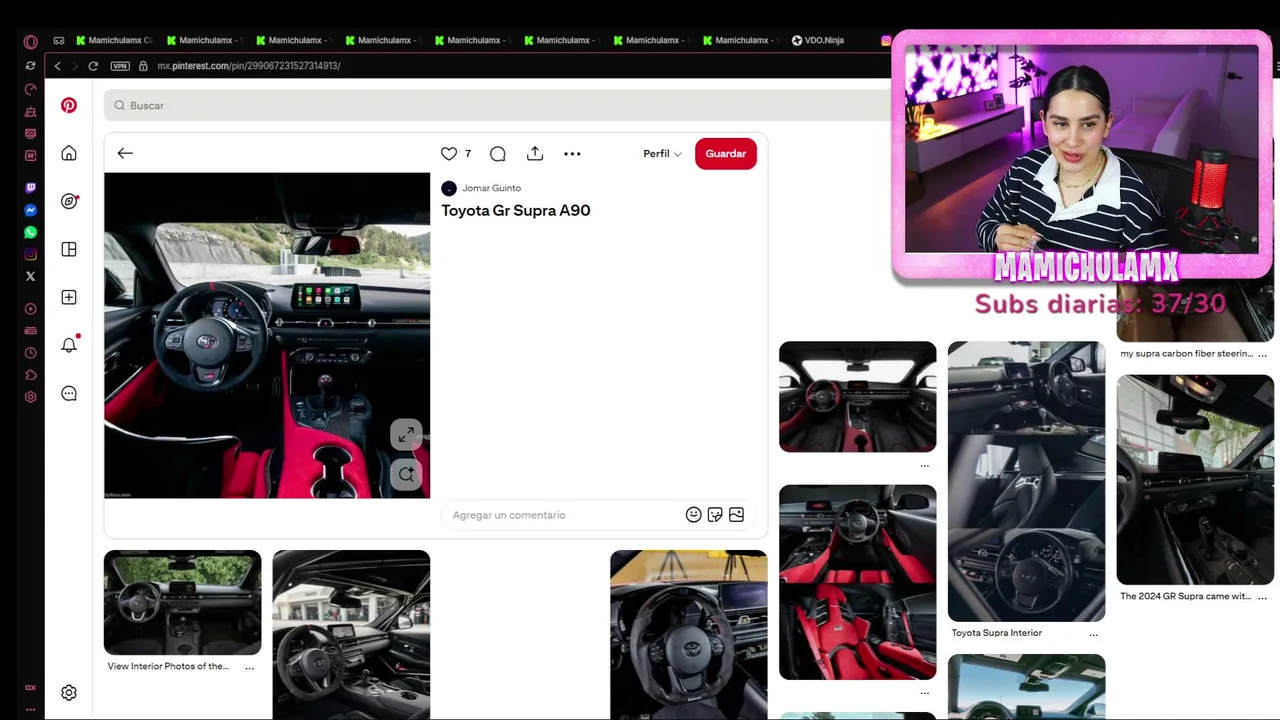The width and height of the screenshot is (1280, 720).
Task: Open Instagram in the browser sidebar
Action: (x=31, y=254)
